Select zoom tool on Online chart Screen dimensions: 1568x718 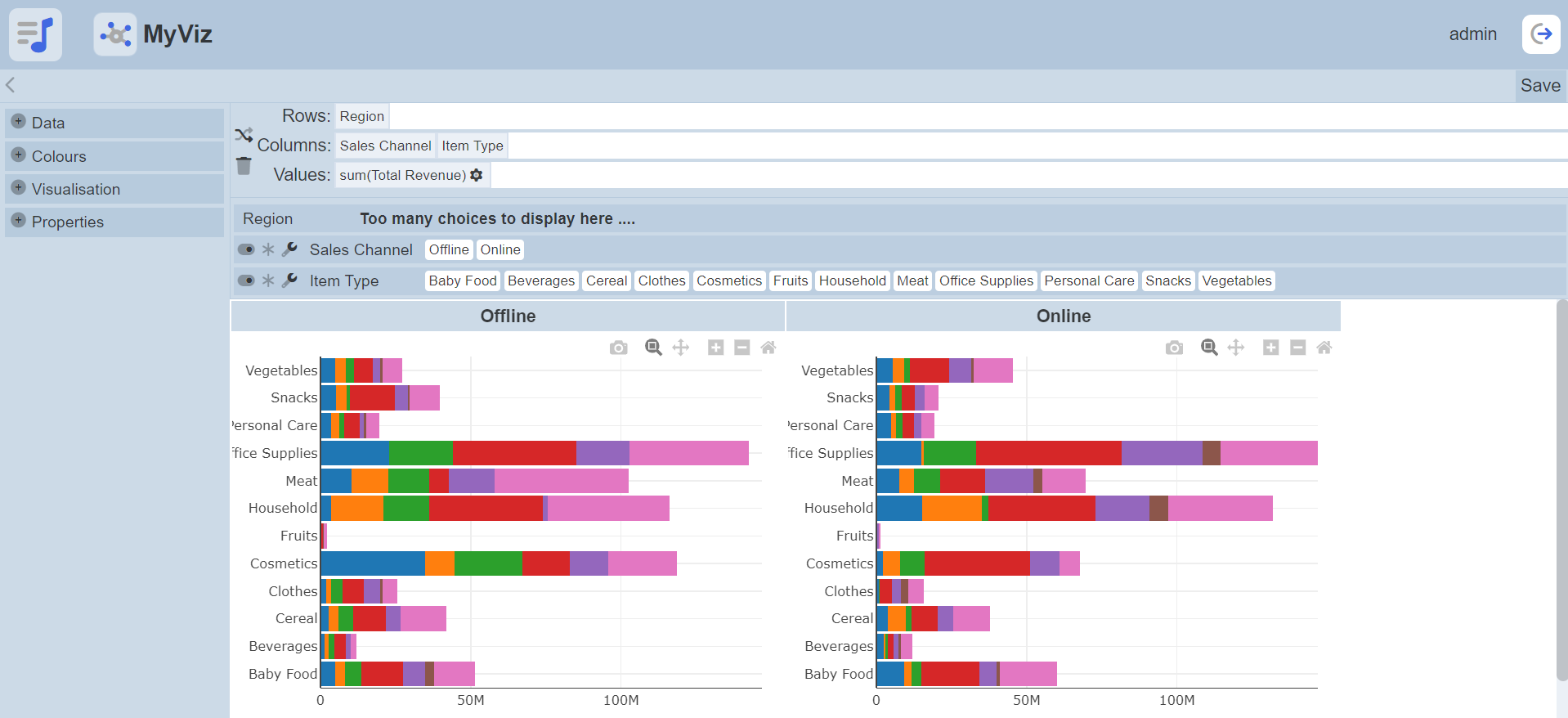pyautogui.click(x=1209, y=348)
